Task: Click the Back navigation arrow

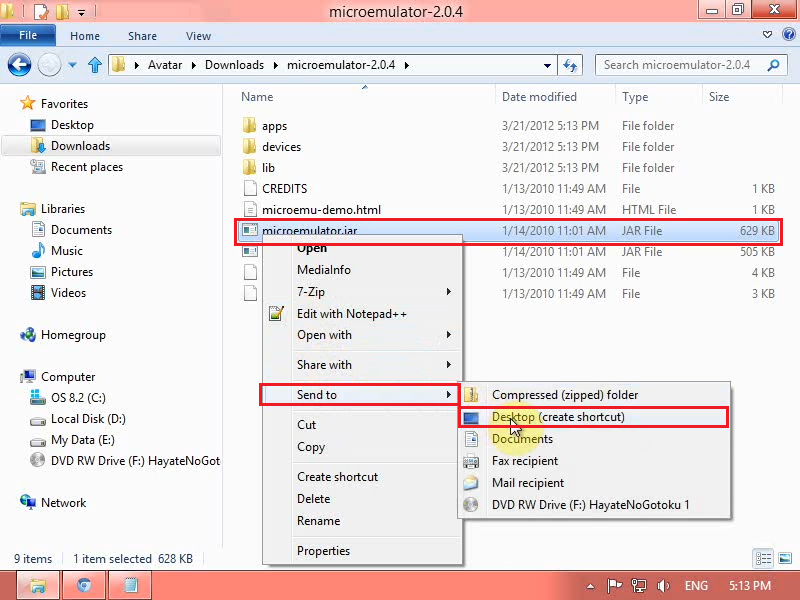Action: 19,65
